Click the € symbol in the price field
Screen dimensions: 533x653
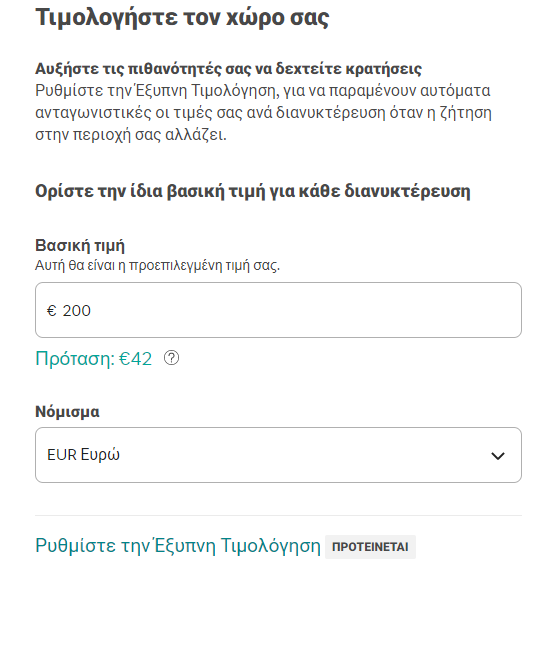(x=52, y=311)
